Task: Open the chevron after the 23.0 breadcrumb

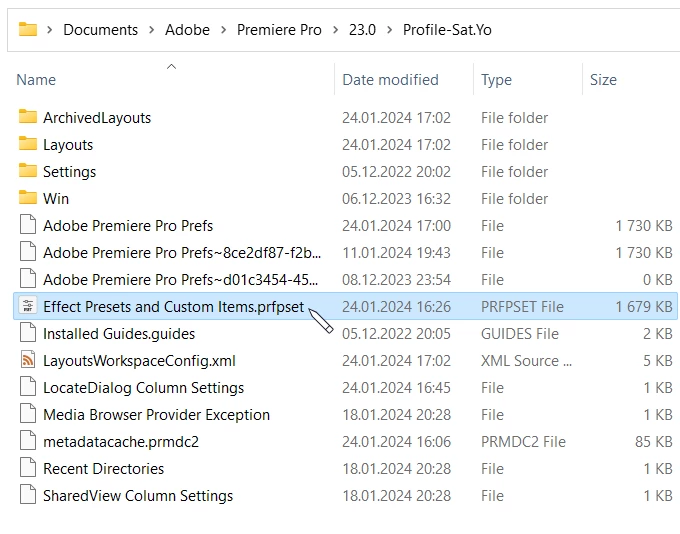Action: [x=389, y=30]
